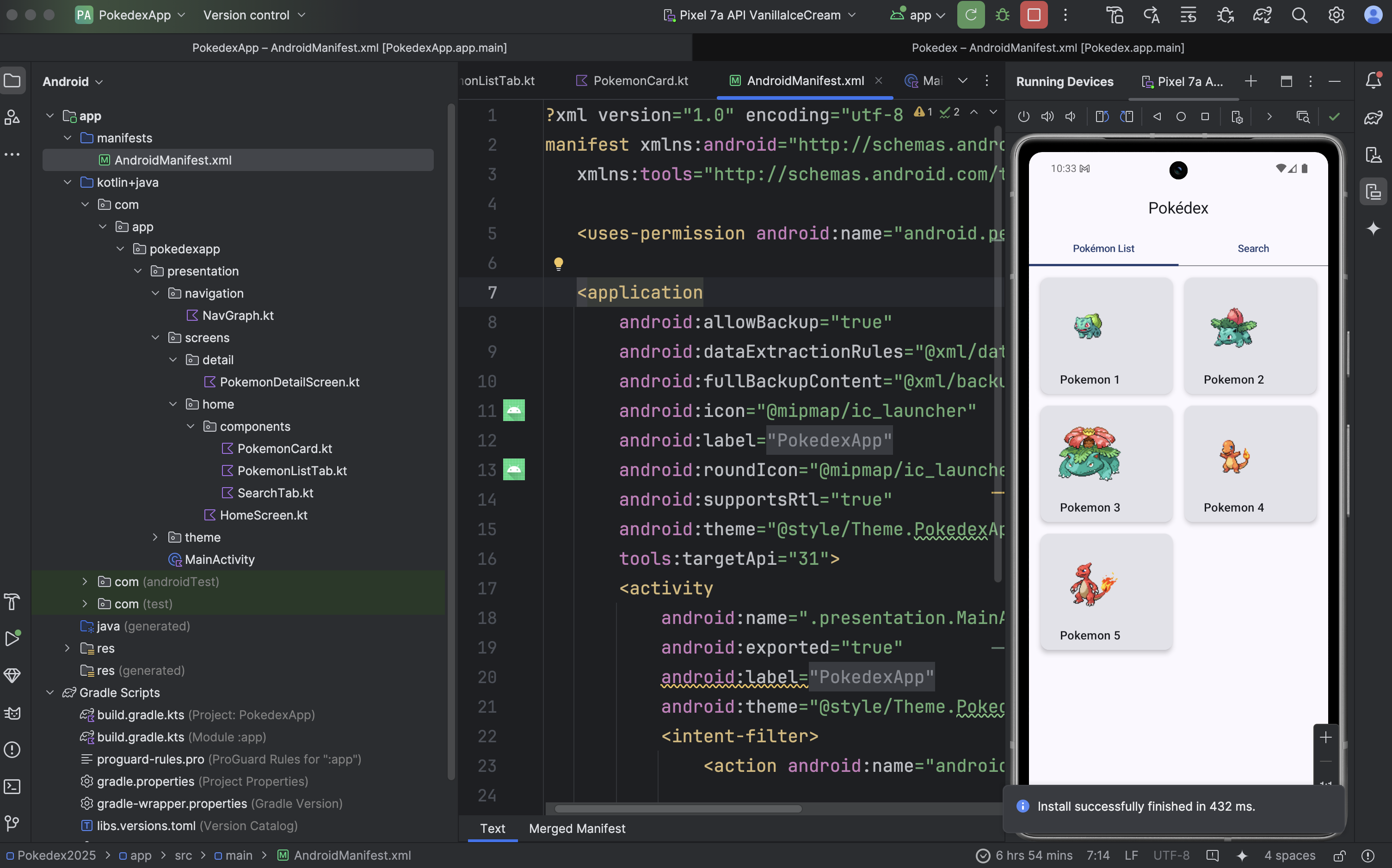Image resolution: width=1392 pixels, height=868 pixels.
Task: Toggle the Project tool window folder icon
Action: coord(12,80)
